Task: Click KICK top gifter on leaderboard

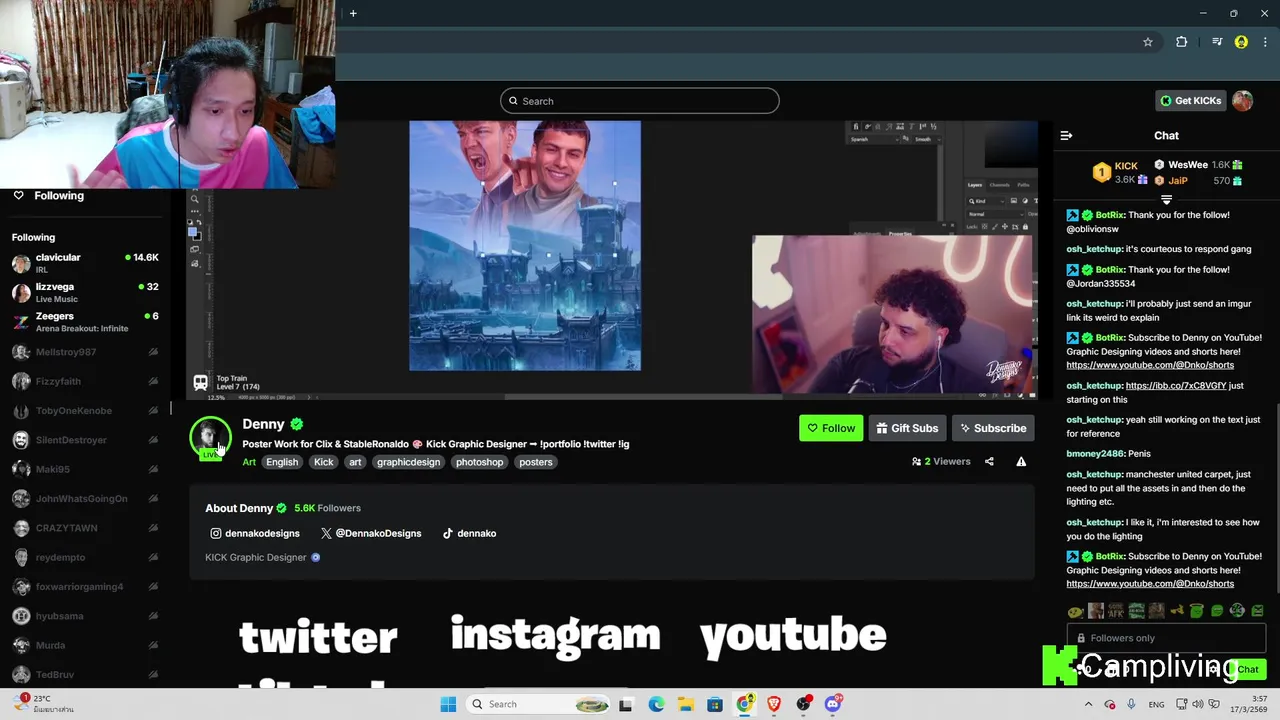Action: click(x=1122, y=172)
